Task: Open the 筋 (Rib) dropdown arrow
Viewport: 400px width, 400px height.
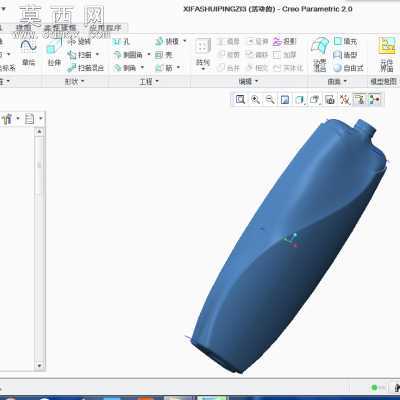Action: tap(178, 68)
